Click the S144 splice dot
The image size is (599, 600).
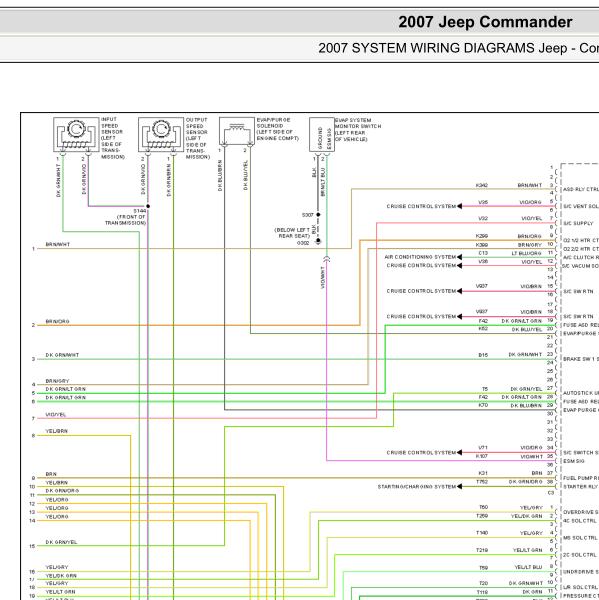coord(148,206)
